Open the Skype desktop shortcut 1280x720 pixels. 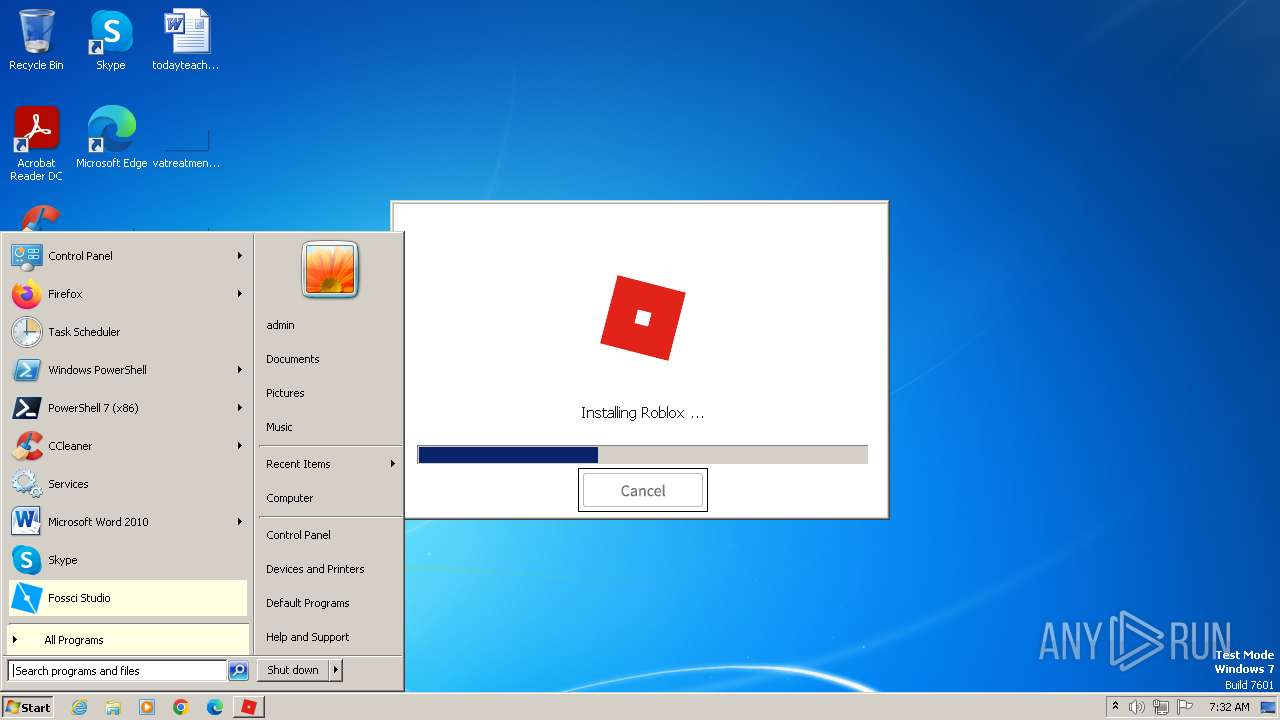(111, 41)
